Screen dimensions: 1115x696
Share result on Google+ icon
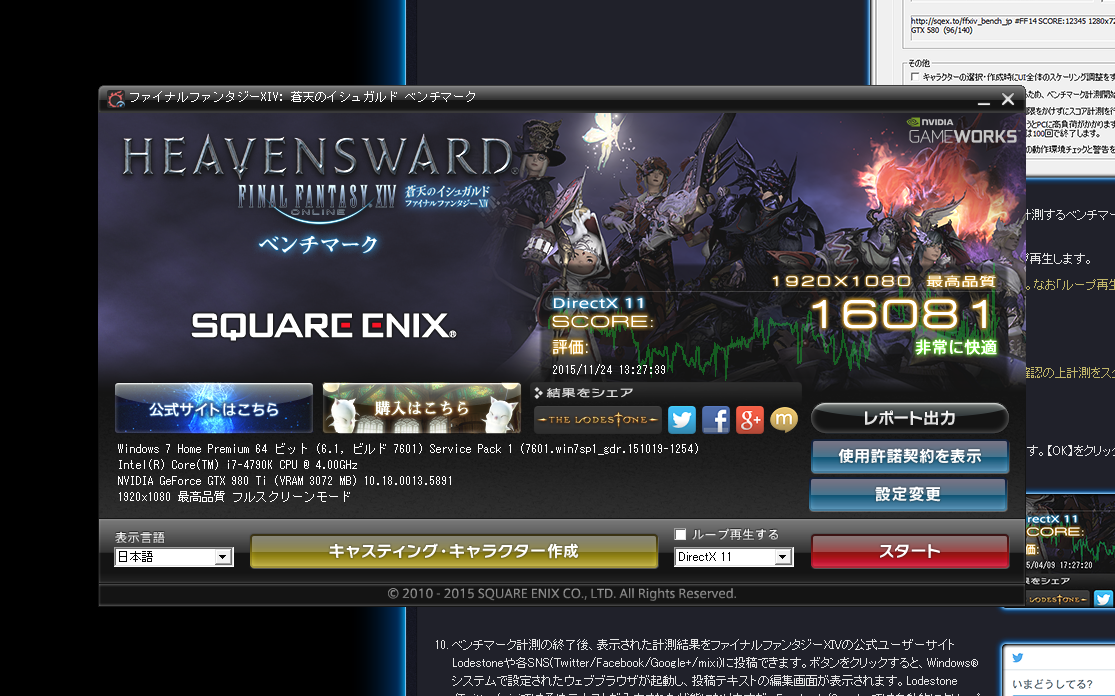749,419
